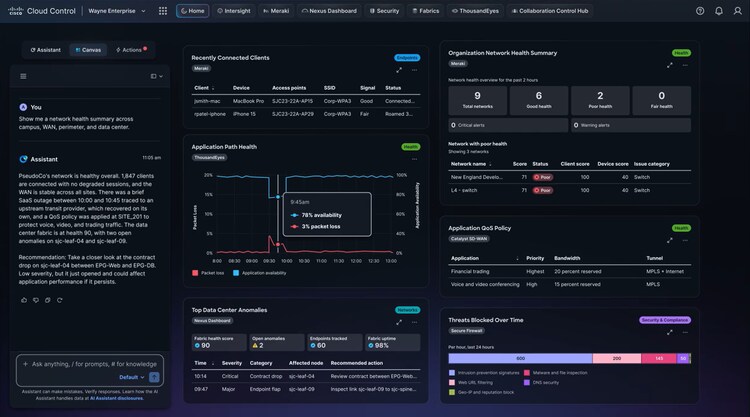The width and height of the screenshot is (750, 417).
Task: Sort anomalies by Time column
Action: (204, 363)
